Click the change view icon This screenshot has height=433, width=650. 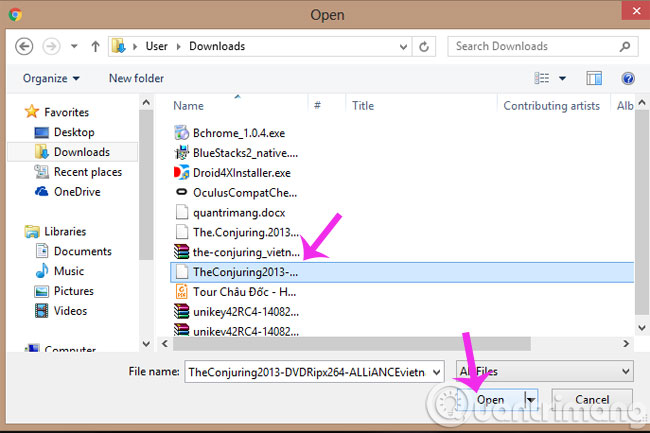click(x=543, y=78)
